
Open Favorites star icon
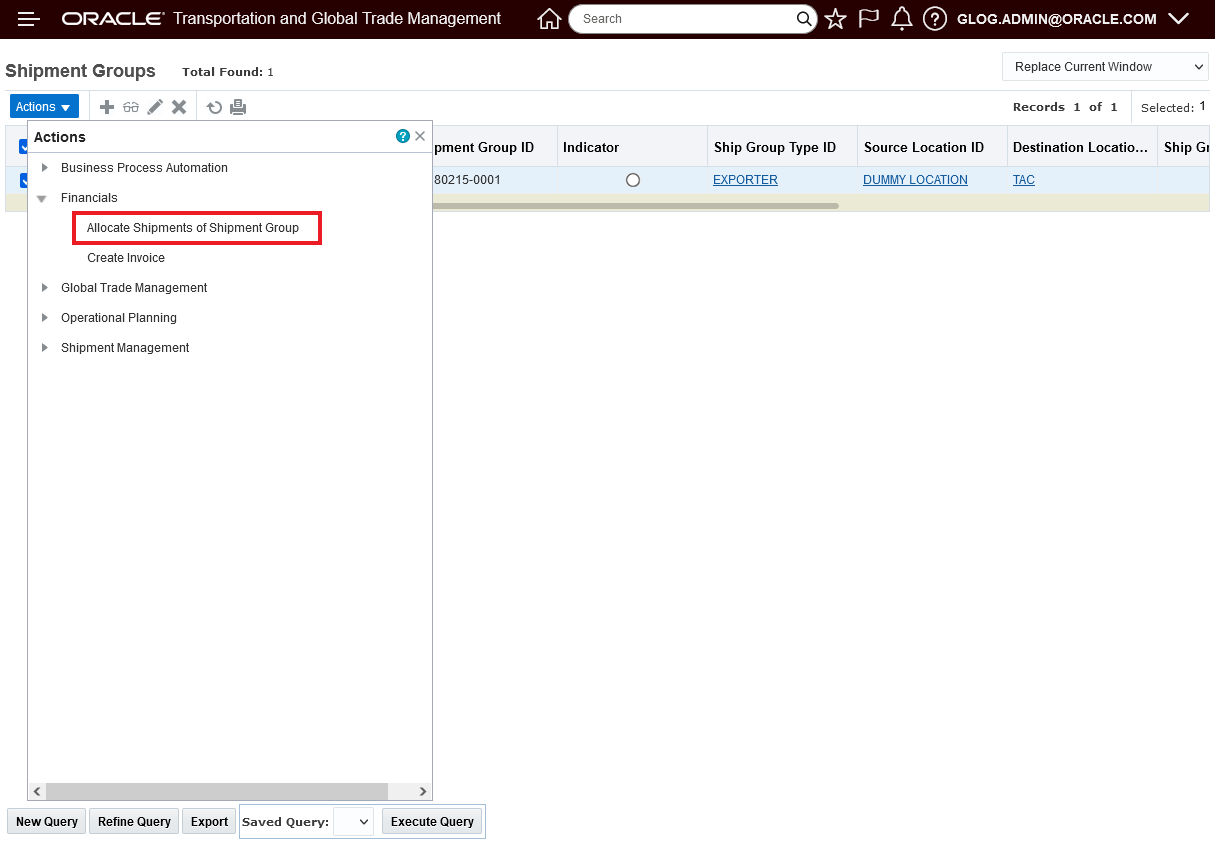835,19
